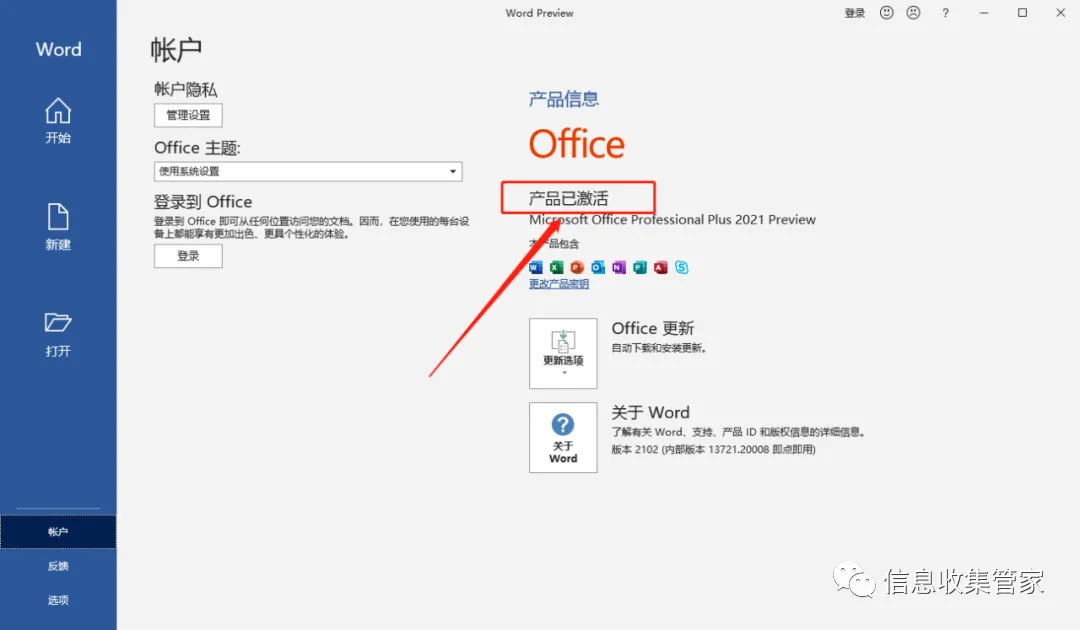Open the 打开 folder page
The height and width of the screenshot is (630, 1080).
point(58,333)
